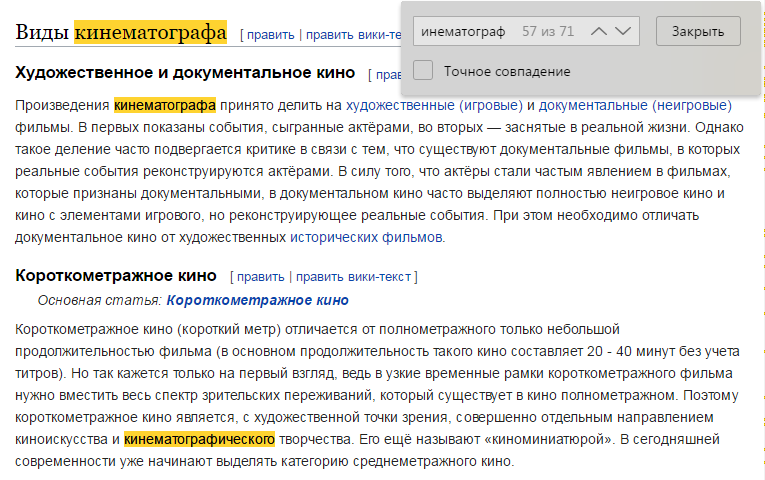
Task: Click highlighted word кинематографического
Action: 199,440
